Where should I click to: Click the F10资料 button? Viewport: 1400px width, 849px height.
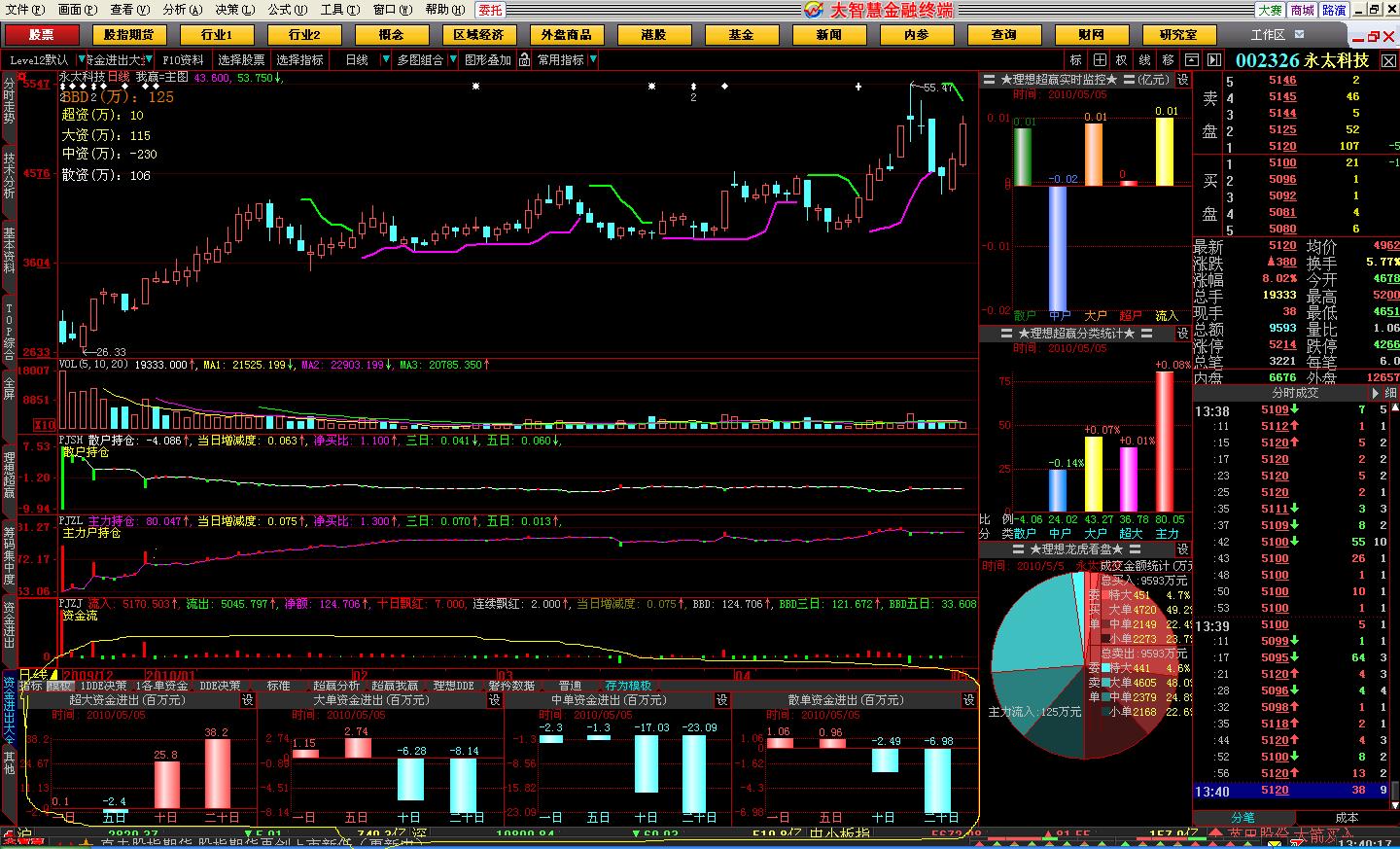(183, 60)
